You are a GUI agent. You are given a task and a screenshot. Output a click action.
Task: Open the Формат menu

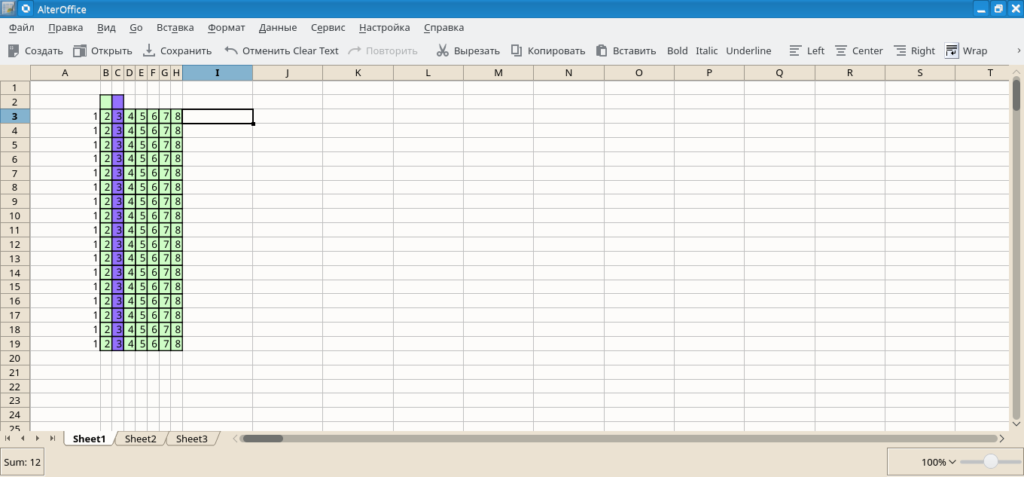(226, 28)
